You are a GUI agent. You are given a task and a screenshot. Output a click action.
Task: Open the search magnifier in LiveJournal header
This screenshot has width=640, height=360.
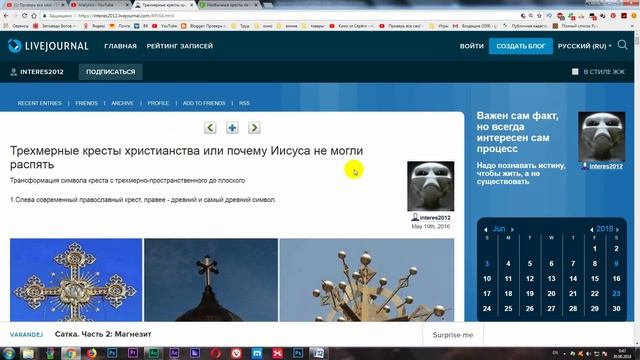[622, 45]
